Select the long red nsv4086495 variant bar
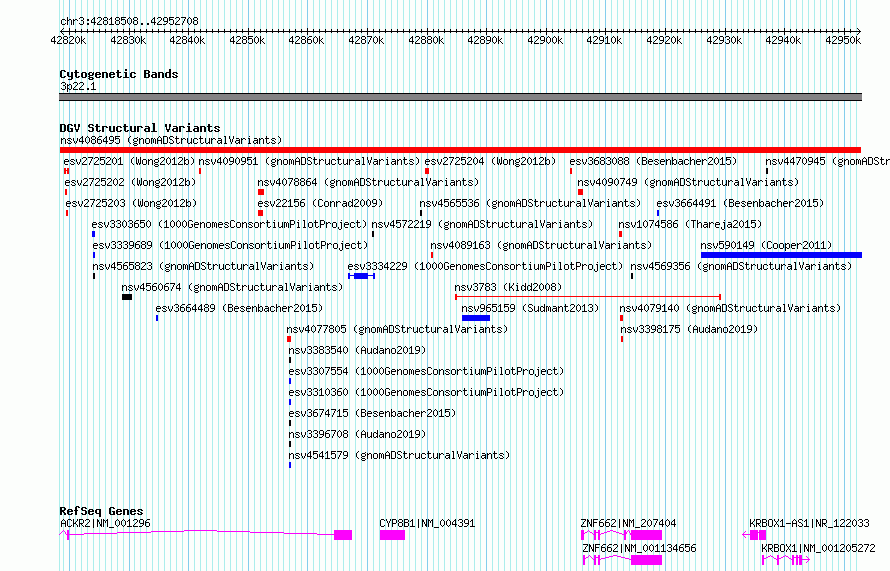The width and height of the screenshot is (890, 571). coord(460,150)
